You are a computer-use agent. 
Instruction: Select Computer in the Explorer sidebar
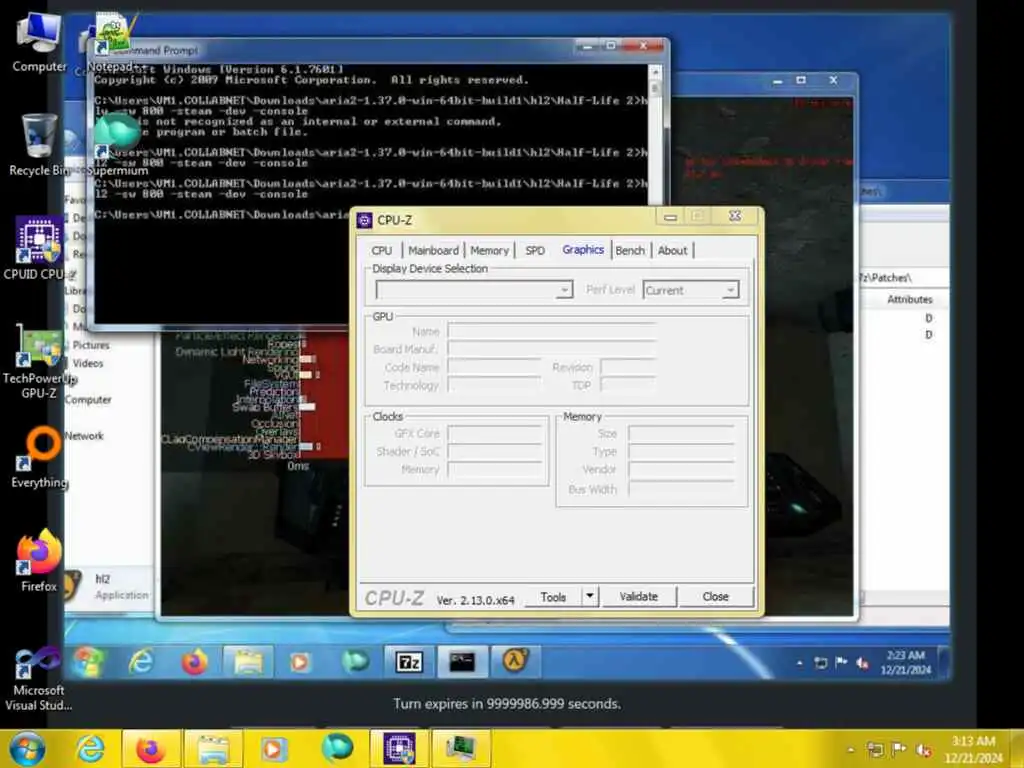coord(88,400)
